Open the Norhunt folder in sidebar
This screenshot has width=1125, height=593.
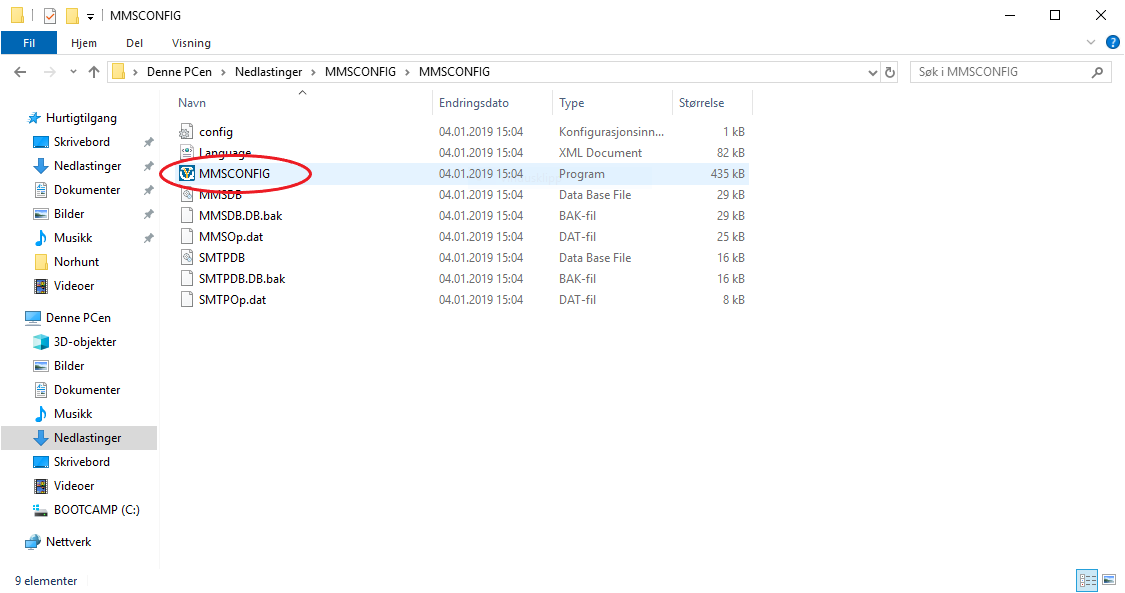point(76,262)
